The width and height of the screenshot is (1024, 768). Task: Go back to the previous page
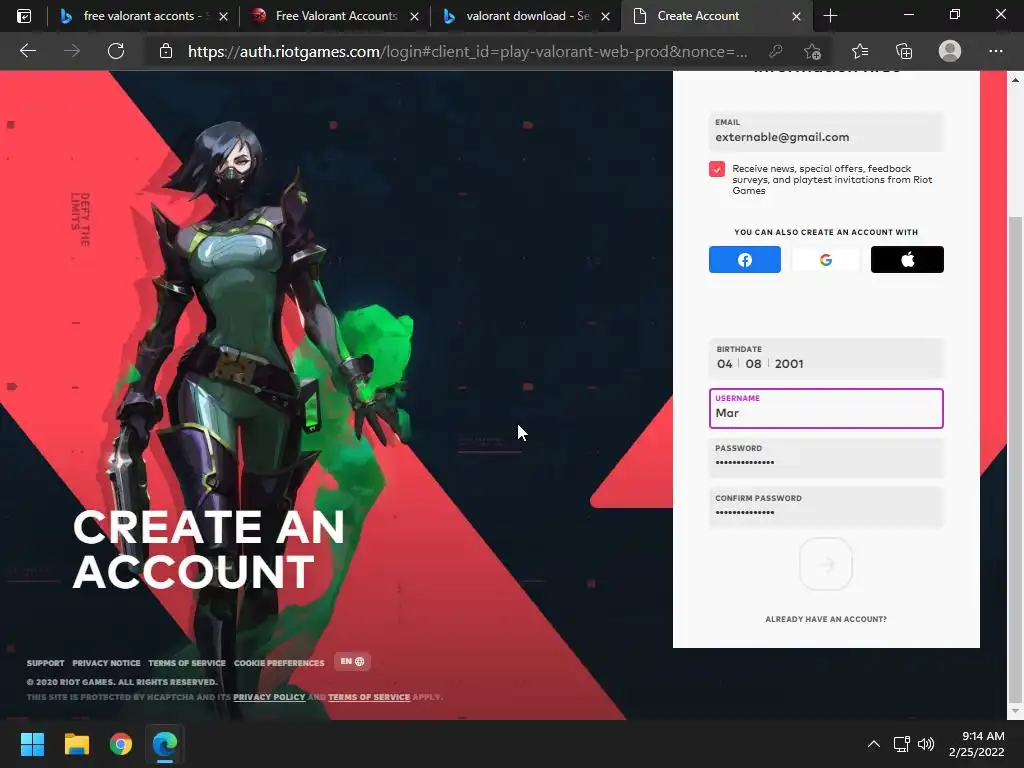(x=27, y=51)
